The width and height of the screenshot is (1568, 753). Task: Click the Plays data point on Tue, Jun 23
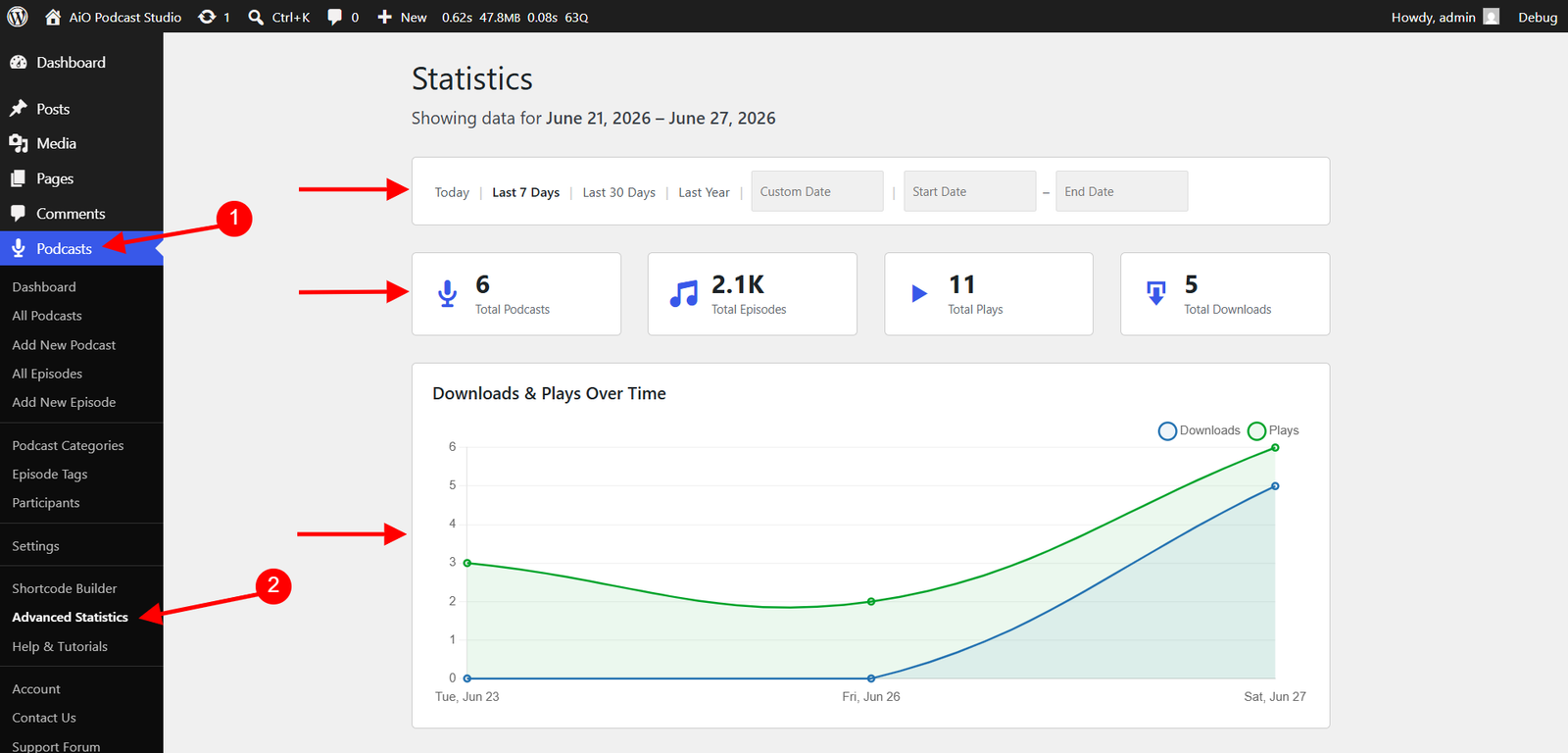coord(467,563)
